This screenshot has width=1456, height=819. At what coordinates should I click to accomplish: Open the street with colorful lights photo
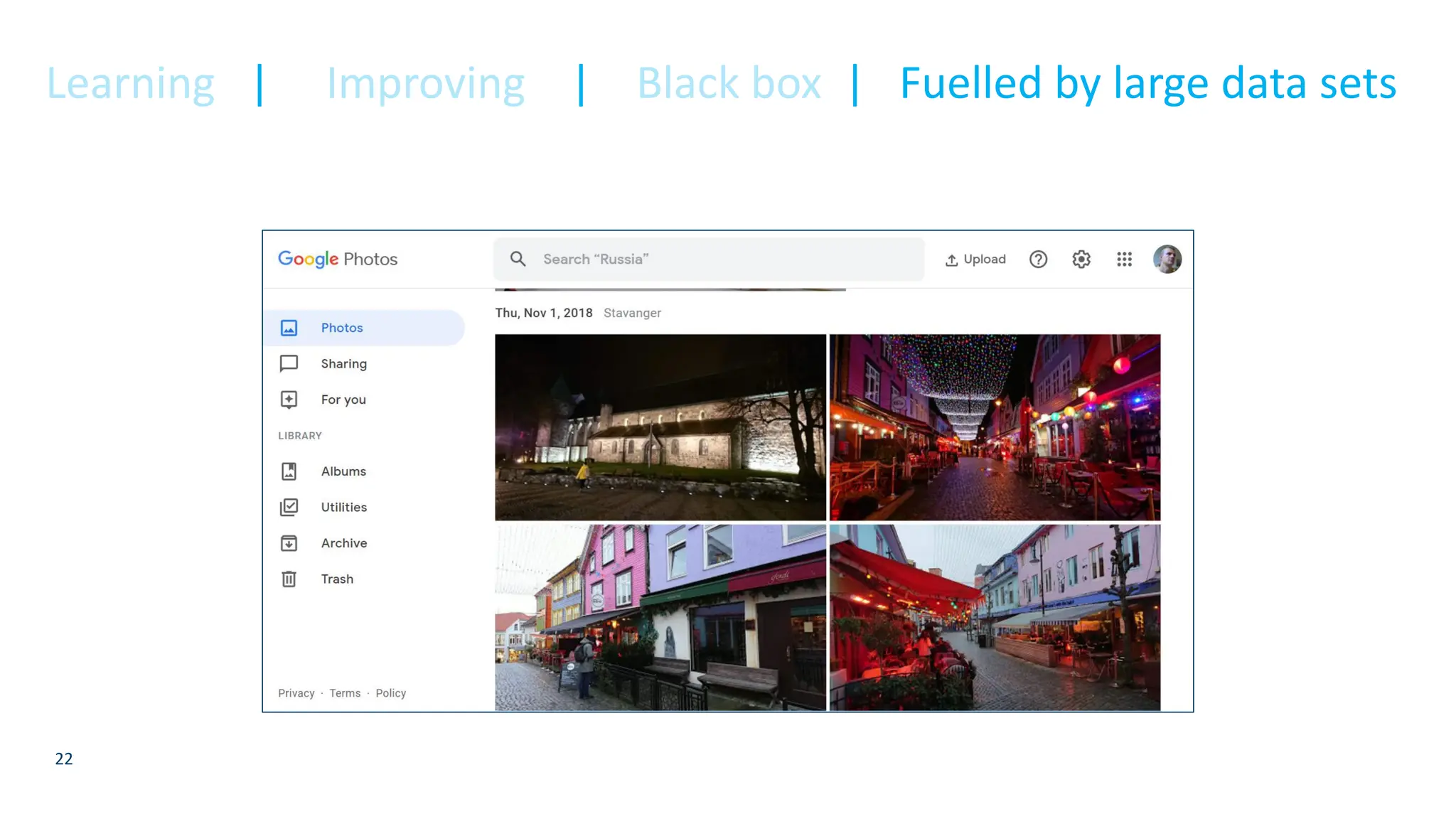click(x=995, y=427)
